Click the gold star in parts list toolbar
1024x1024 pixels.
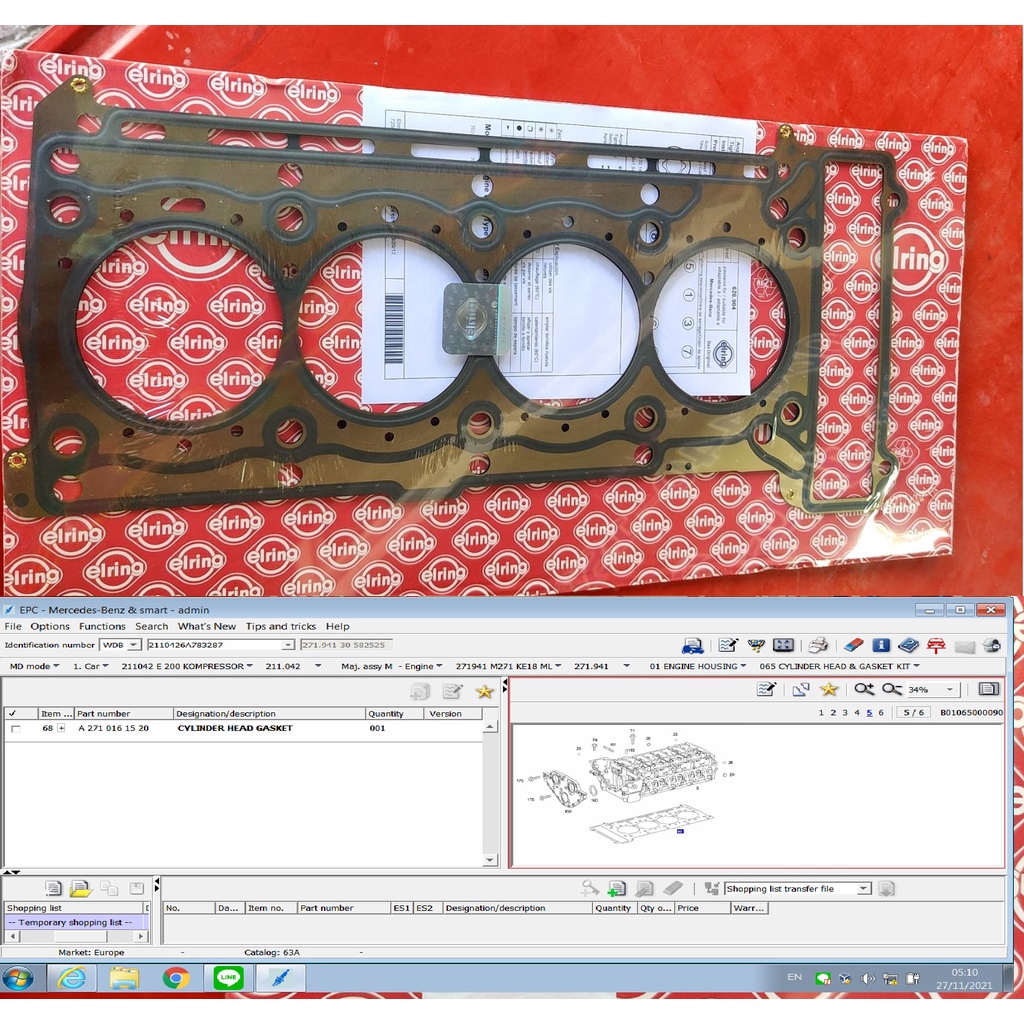click(484, 692)
